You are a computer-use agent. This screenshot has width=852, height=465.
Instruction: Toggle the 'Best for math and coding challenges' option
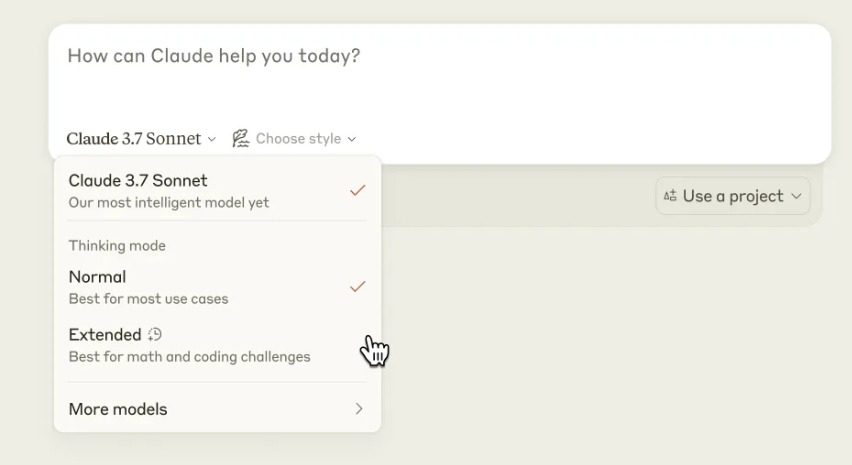189,357
